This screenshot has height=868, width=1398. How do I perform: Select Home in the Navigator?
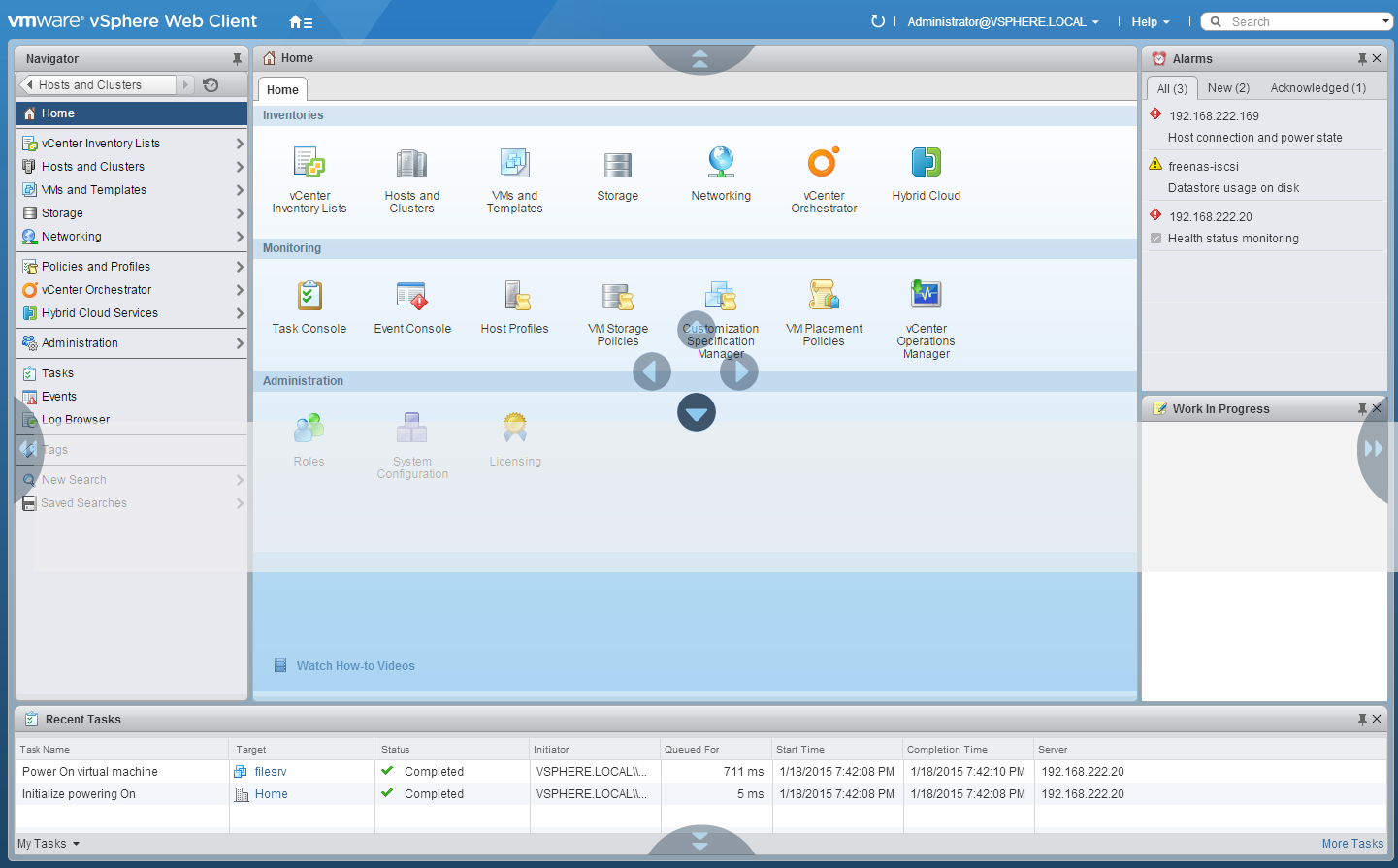coord(131,113)
